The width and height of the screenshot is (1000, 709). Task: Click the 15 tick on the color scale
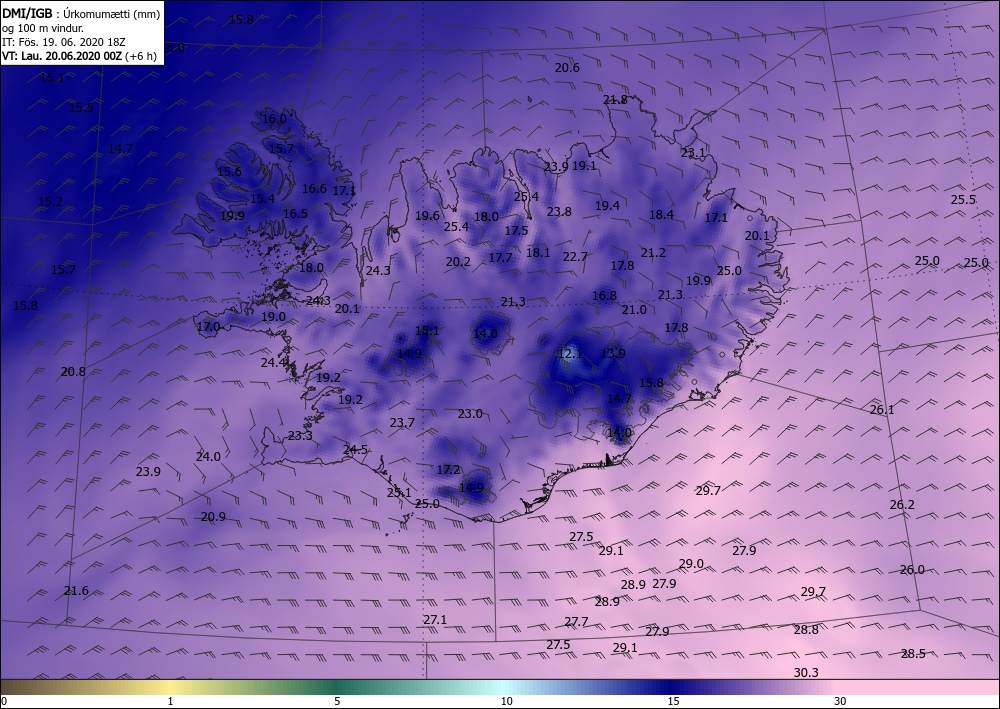coord(673,702)
